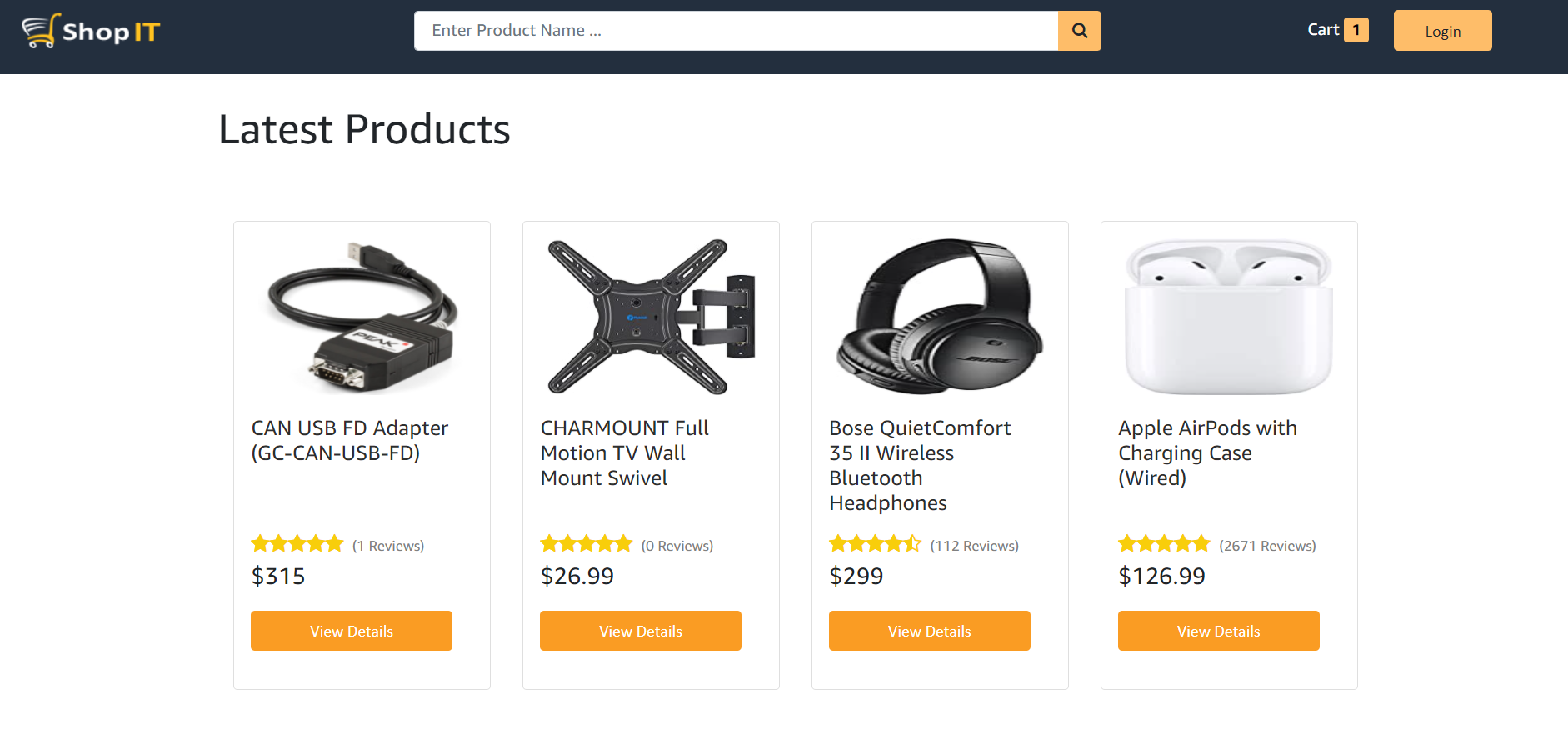View details of the CAN USB FD Adapter

point(351,631)
